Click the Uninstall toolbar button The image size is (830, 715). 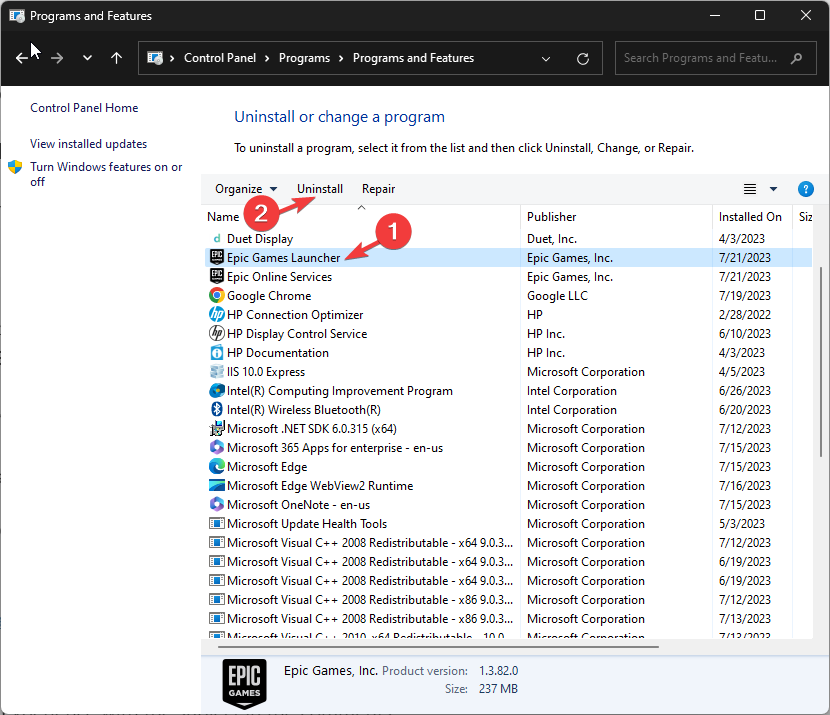320,189
